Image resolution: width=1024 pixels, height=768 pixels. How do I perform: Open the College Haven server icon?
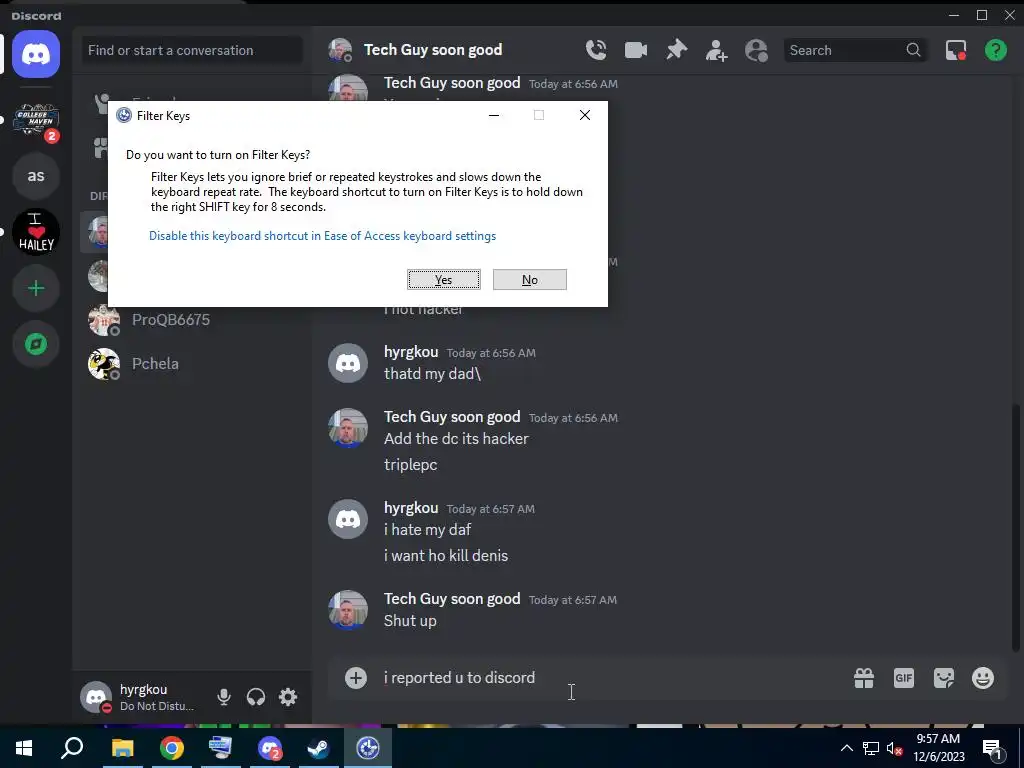tap(36, 120)
